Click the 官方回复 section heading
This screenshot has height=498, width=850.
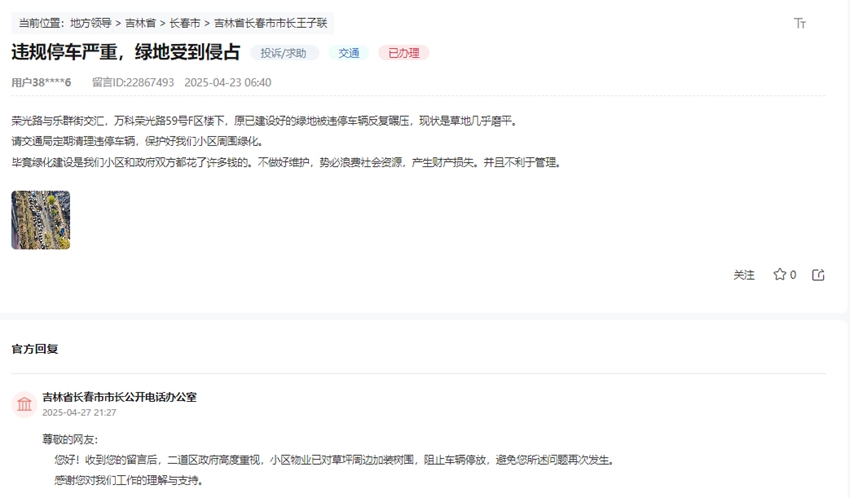35,349
